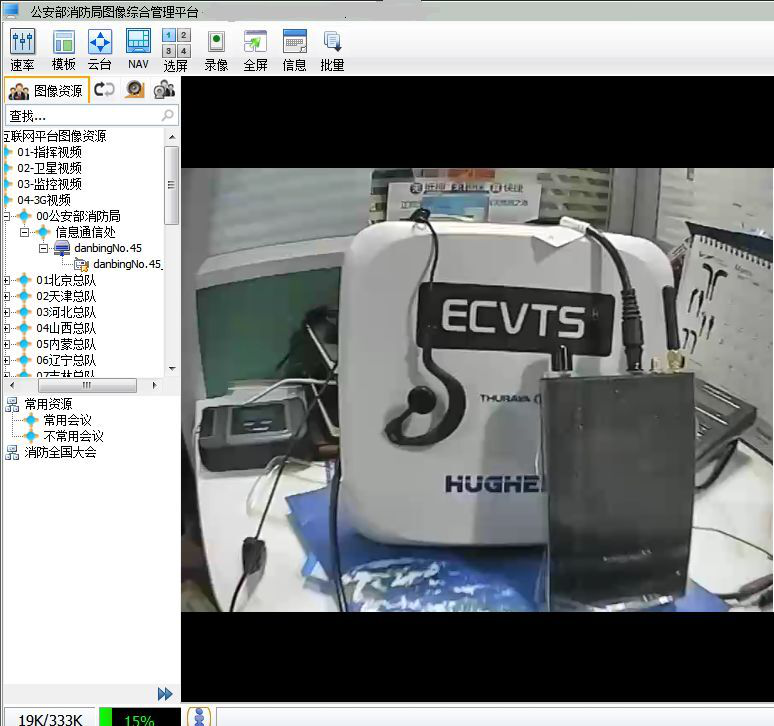Select 04-3G视频 tree item
Viewport: 774px width, 726px height.
click(44, 200)
